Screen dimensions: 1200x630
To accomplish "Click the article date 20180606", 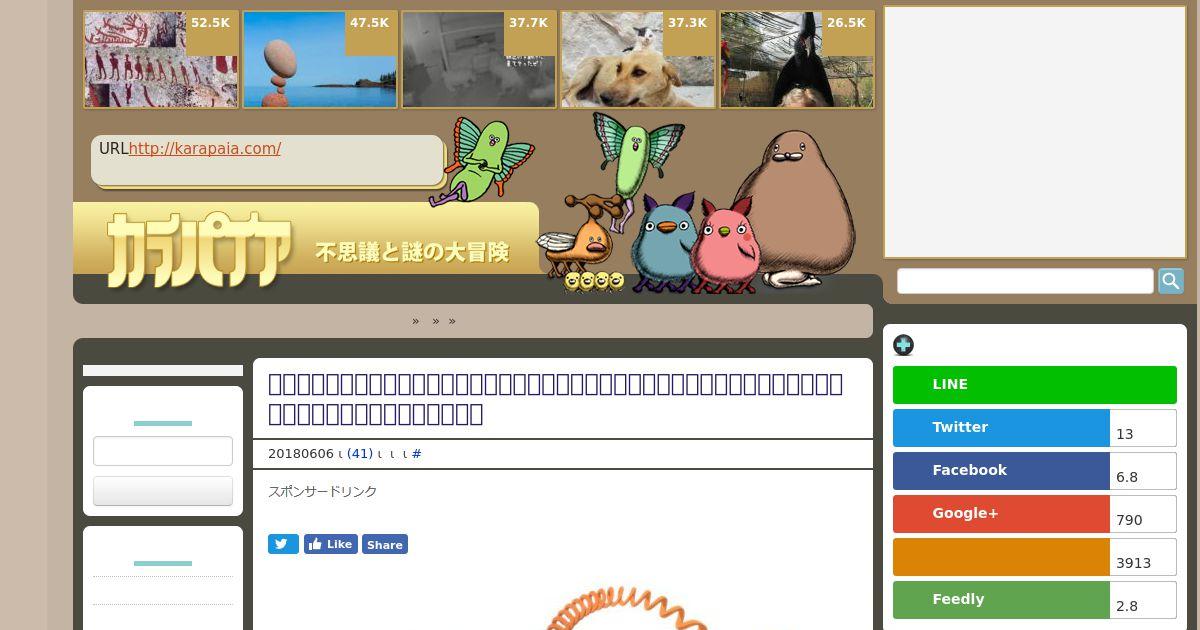I will (x=301, y=454).
